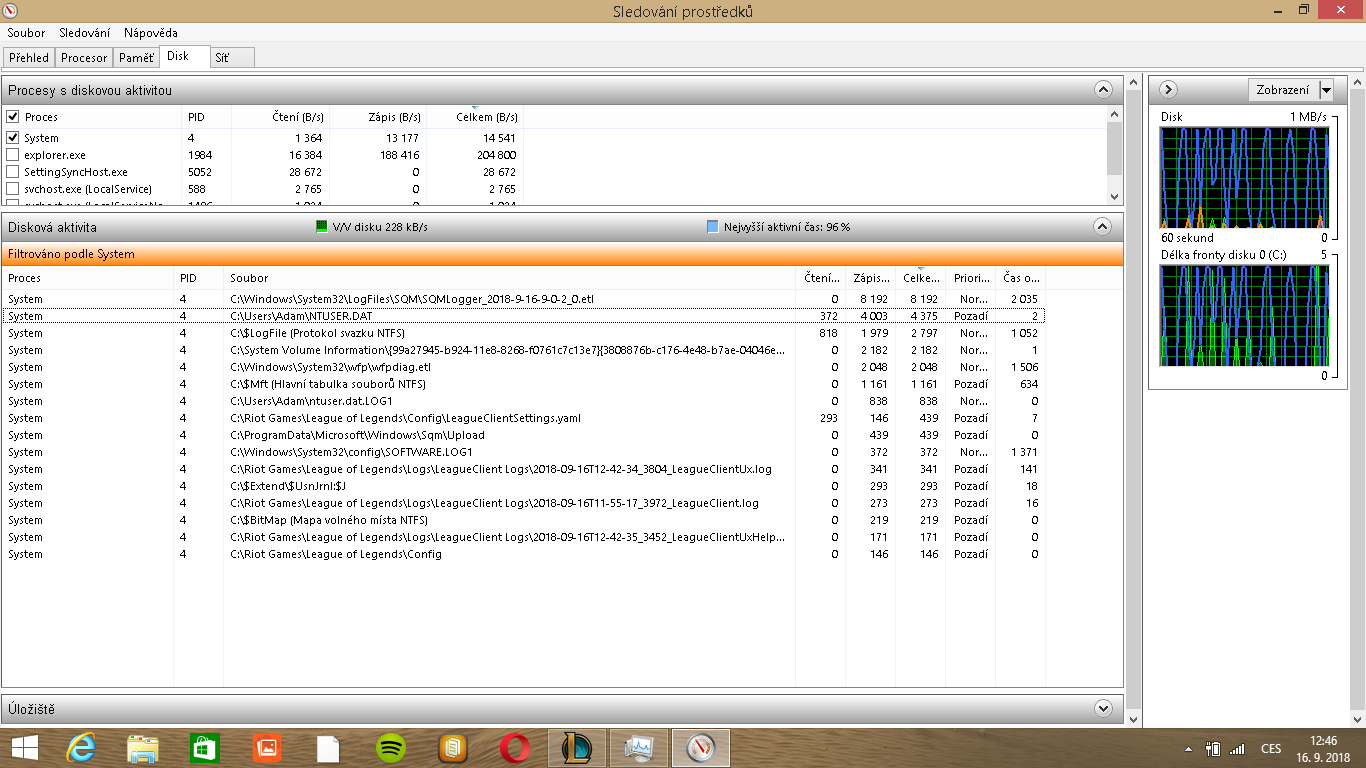The width and height of the screenshot is (1366, 768).
Task: Select the NTUSER.DAT file row
Action: click(x=524, y=316)
